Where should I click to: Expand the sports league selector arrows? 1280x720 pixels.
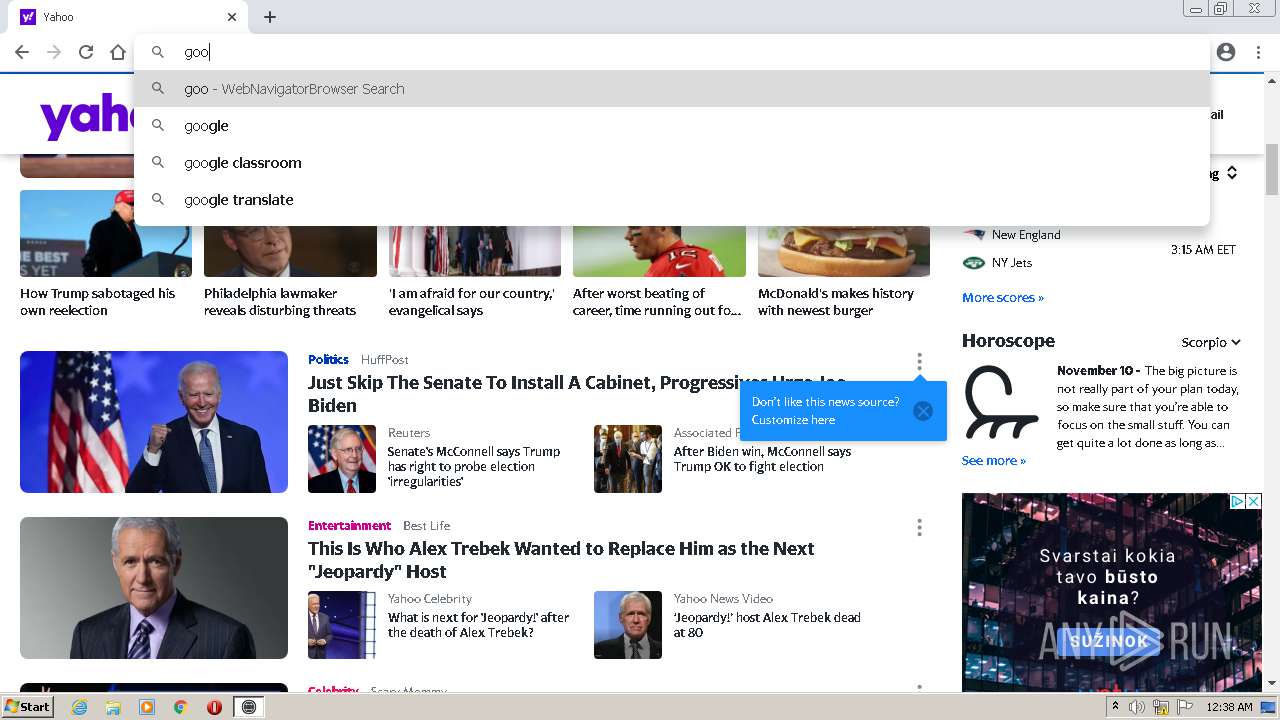click(x=1232, y=173)
